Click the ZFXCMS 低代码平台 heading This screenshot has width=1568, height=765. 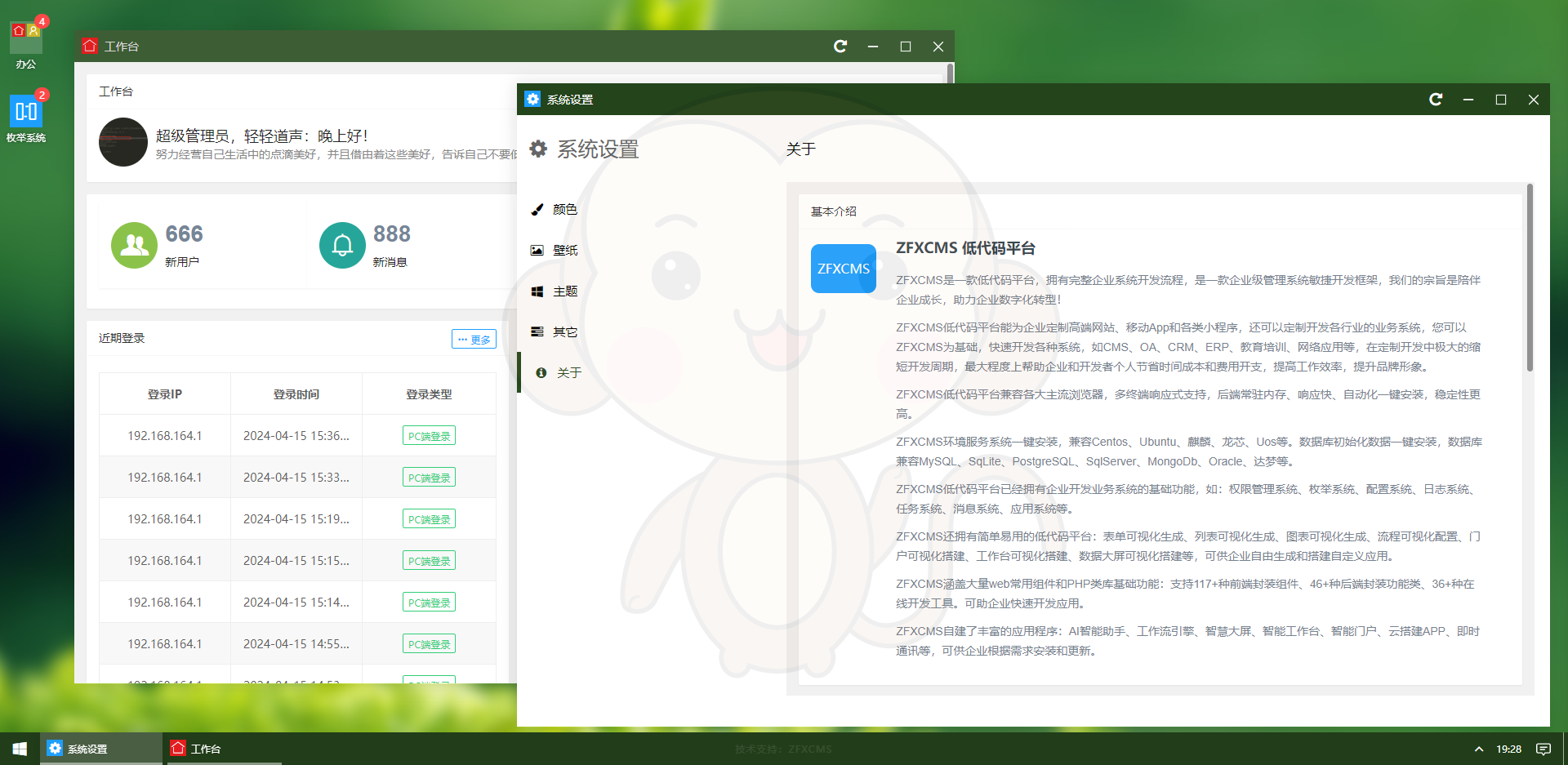click(965, 248)
